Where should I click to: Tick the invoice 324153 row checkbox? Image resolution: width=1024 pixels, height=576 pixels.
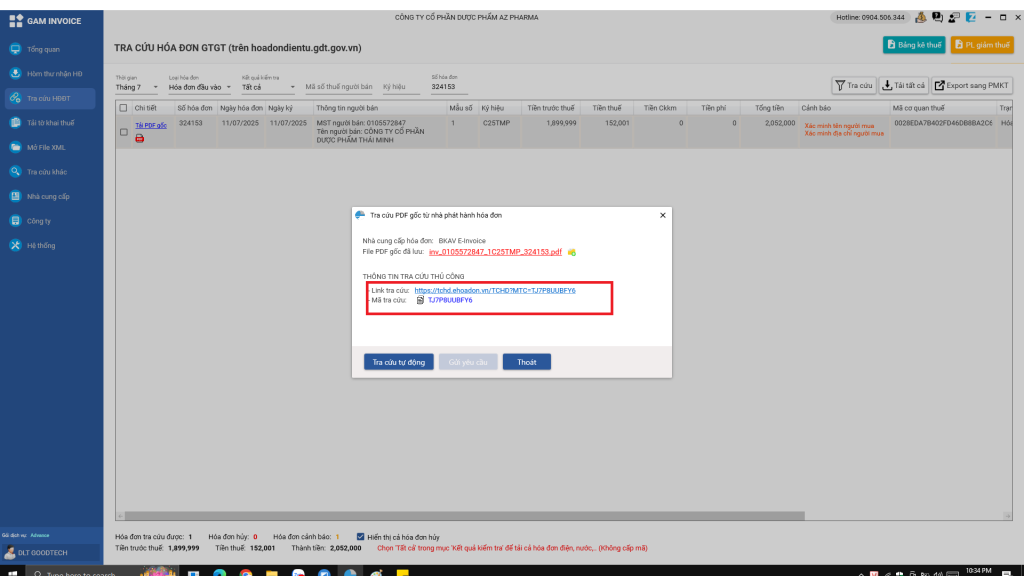coord(123,131)
